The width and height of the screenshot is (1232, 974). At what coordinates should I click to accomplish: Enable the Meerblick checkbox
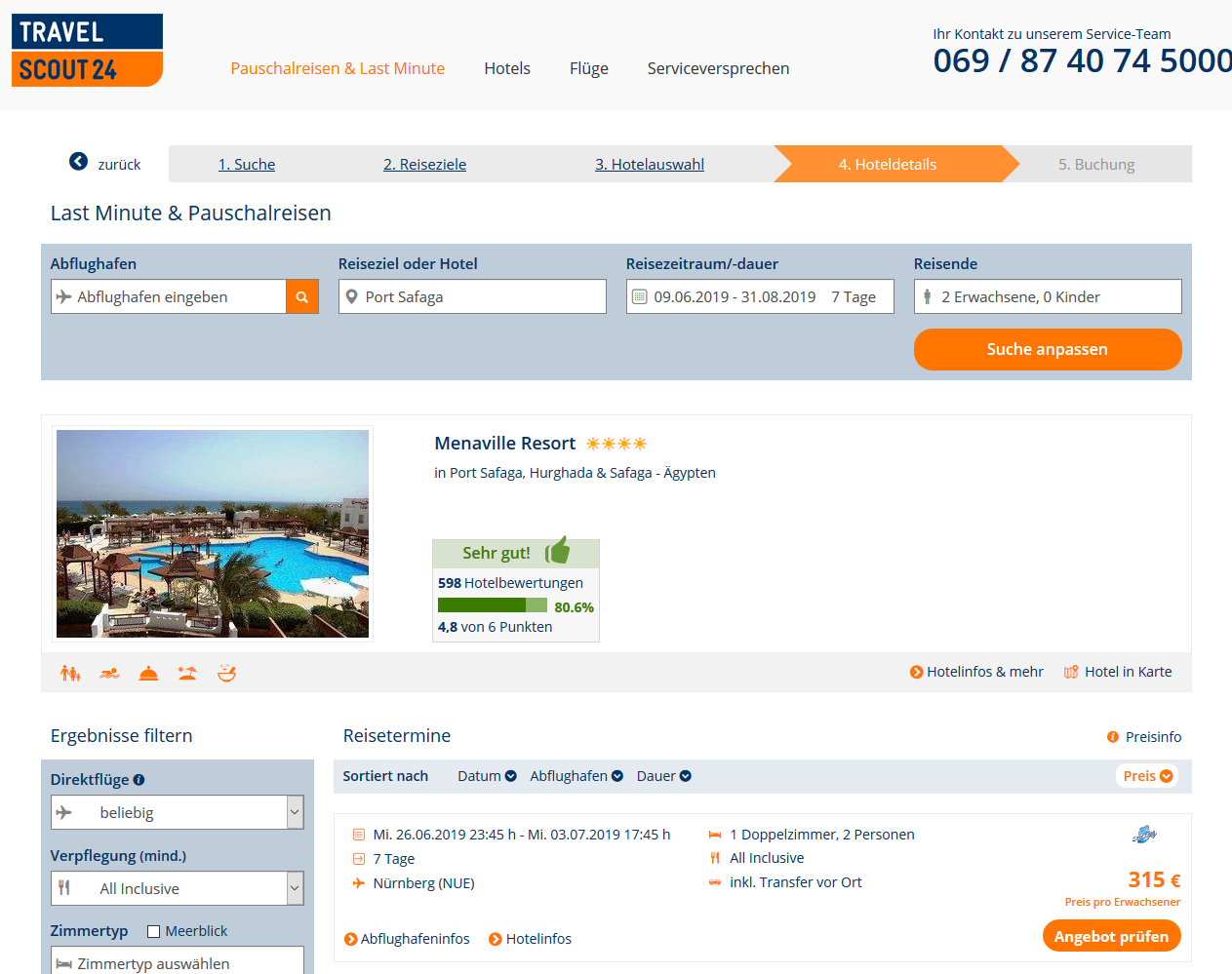coord(153,931)
